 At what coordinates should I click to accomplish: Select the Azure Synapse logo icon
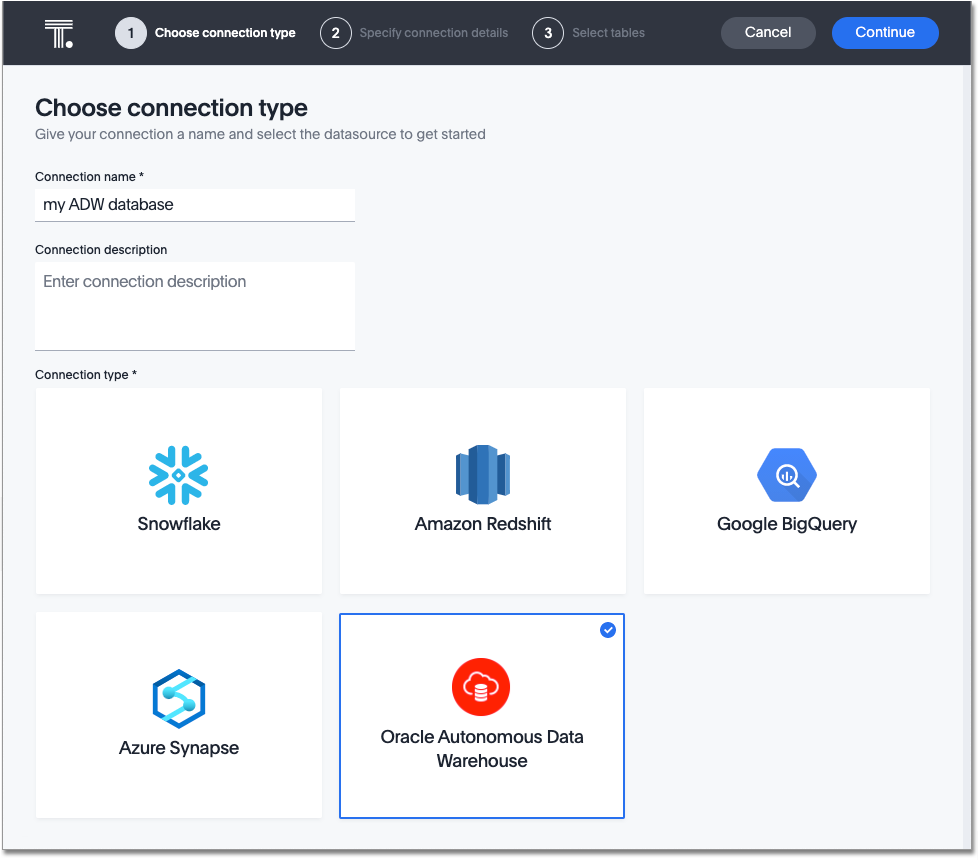coord(179,698)
